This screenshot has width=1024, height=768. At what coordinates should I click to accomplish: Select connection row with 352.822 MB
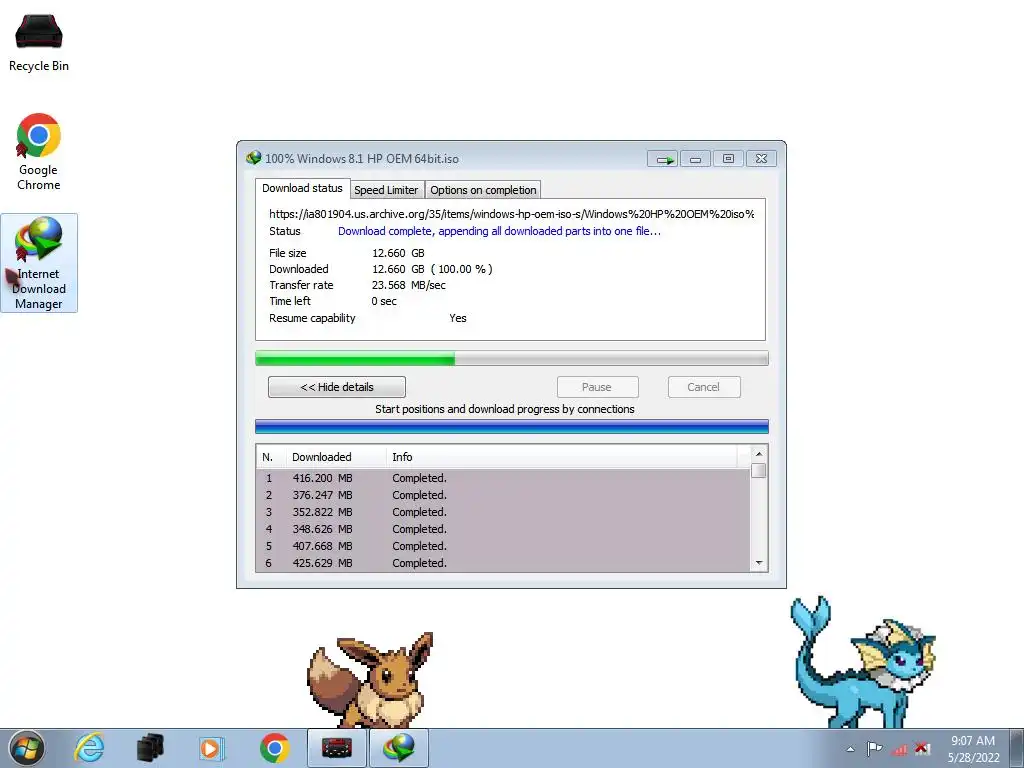504,512
